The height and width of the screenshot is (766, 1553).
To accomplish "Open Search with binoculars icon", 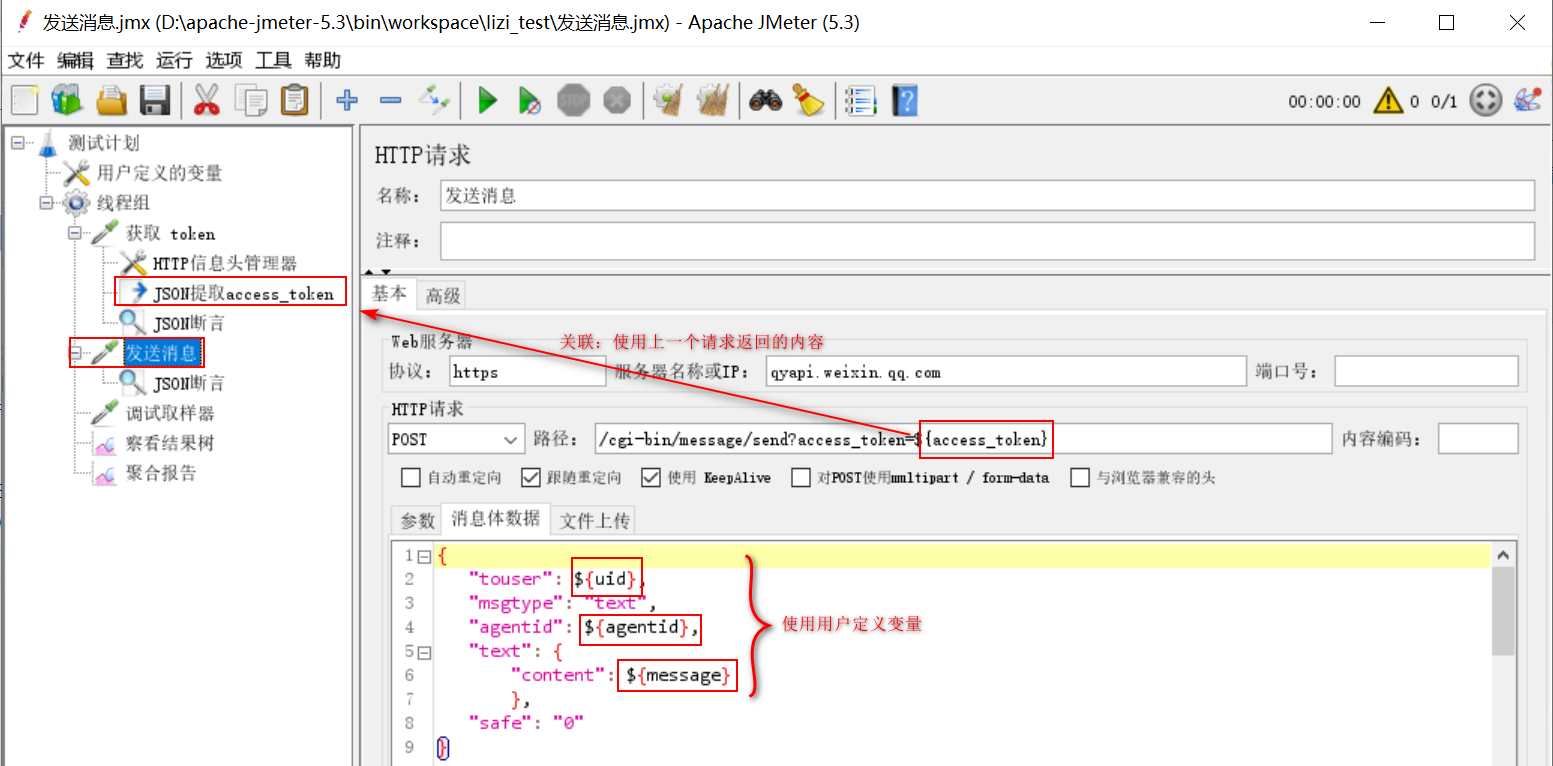I will (x=765, y=100).
